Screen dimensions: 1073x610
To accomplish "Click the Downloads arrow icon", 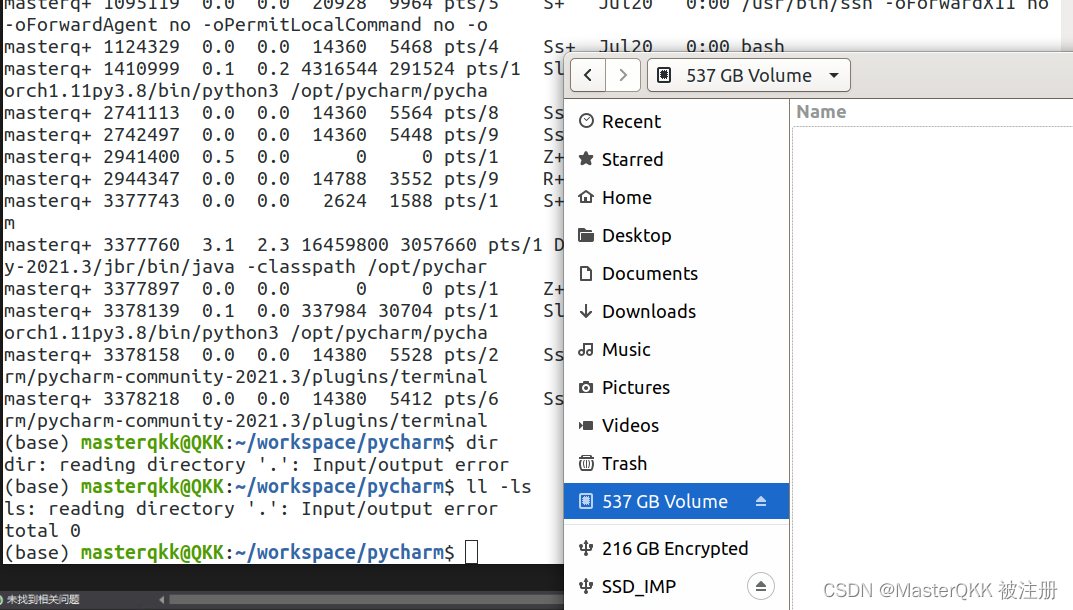I will (x=586, y=312).
